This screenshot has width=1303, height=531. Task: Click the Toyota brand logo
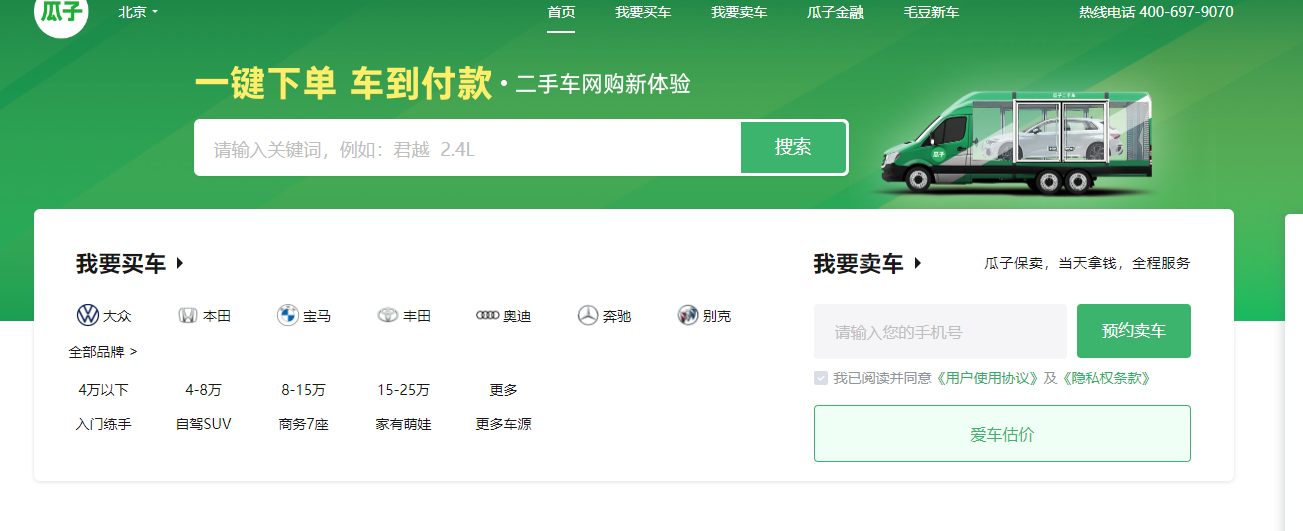click(387, 316)
